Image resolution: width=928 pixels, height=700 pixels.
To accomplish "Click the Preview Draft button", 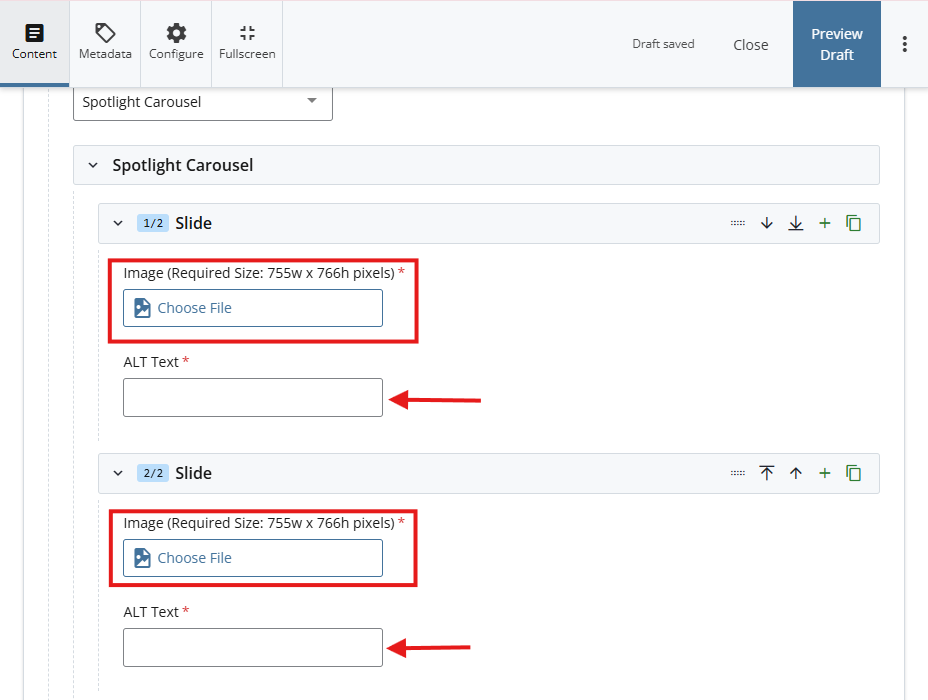I will tap(836, 44).
